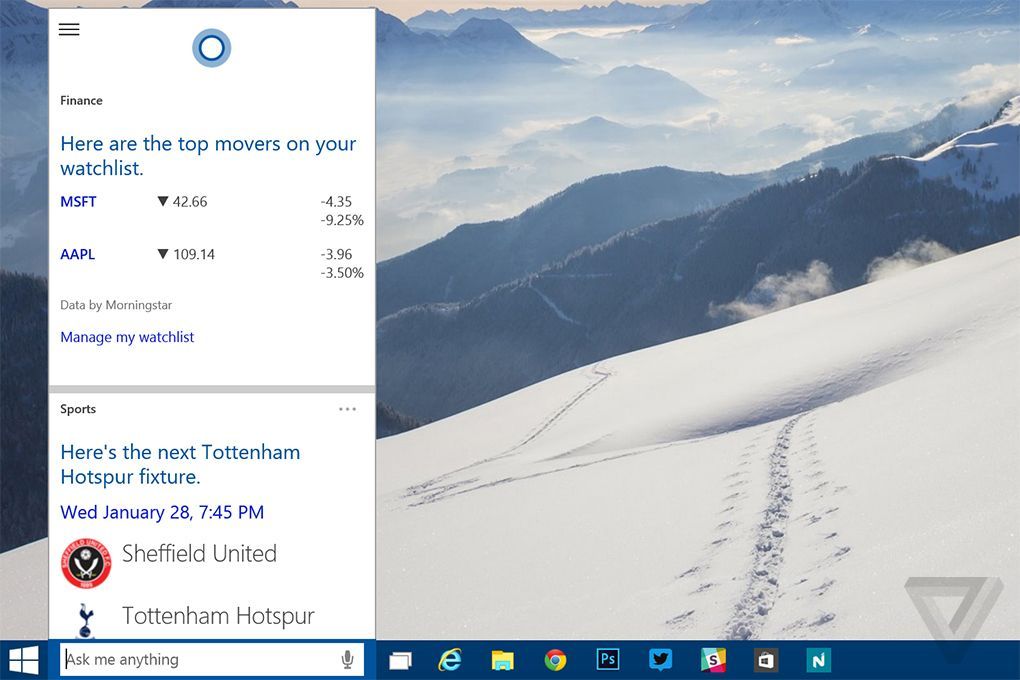Launch Google Chrome from the taskbar
The image size is (1020, 680).
[x=555, y=660]
